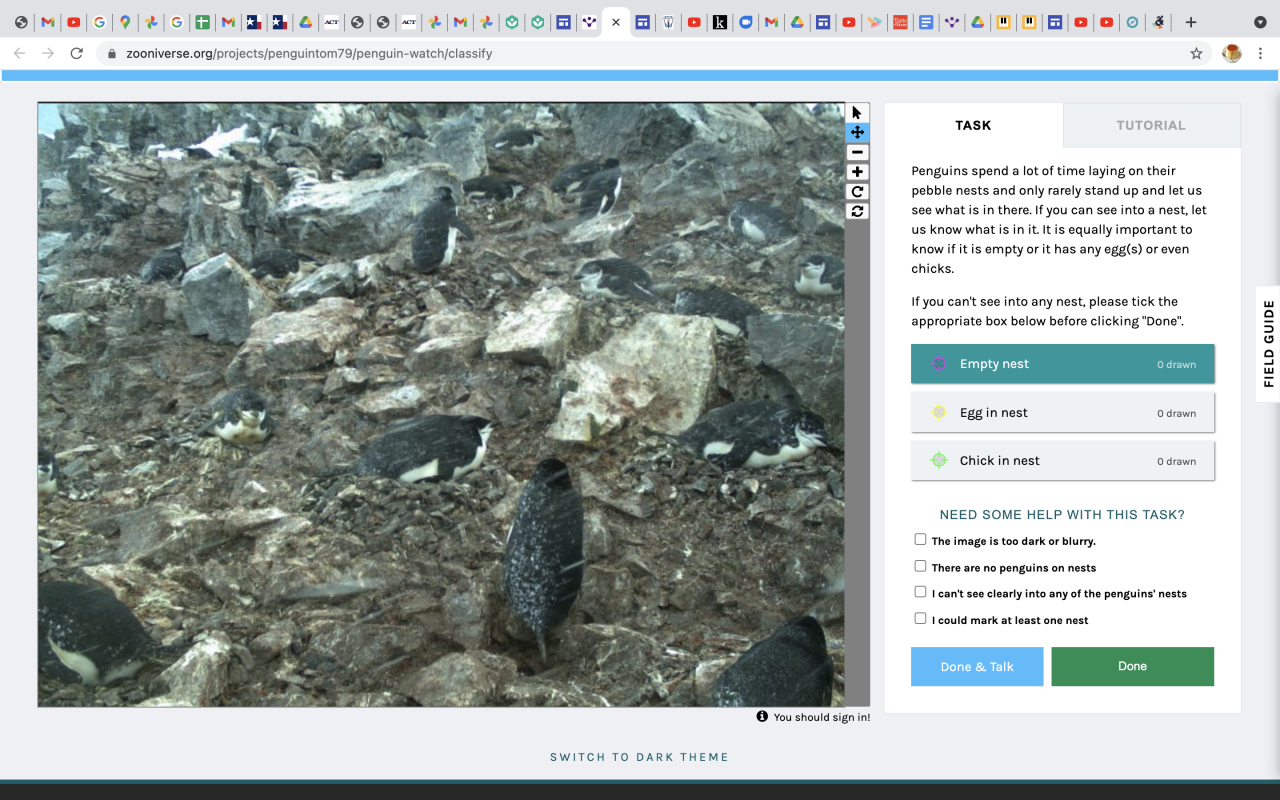This screenshot has width=1280, height=800.
Task: Select the Chick in nest marking tool
Action: [1063, 460]
